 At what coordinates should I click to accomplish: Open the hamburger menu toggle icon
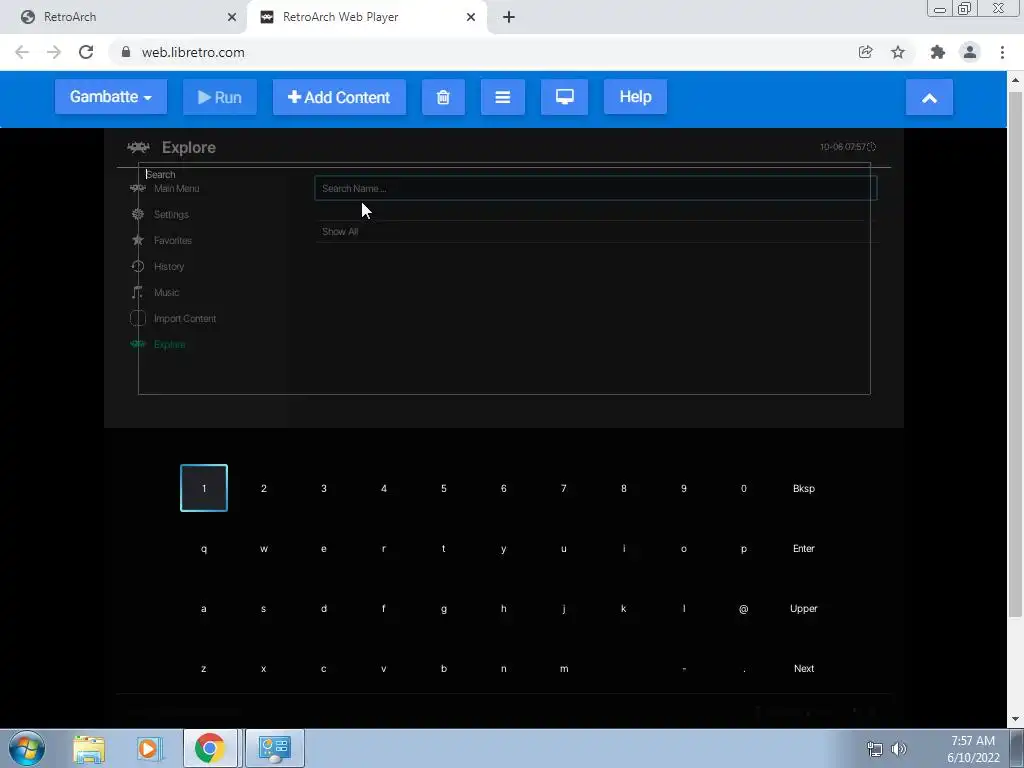pos(503,97)
